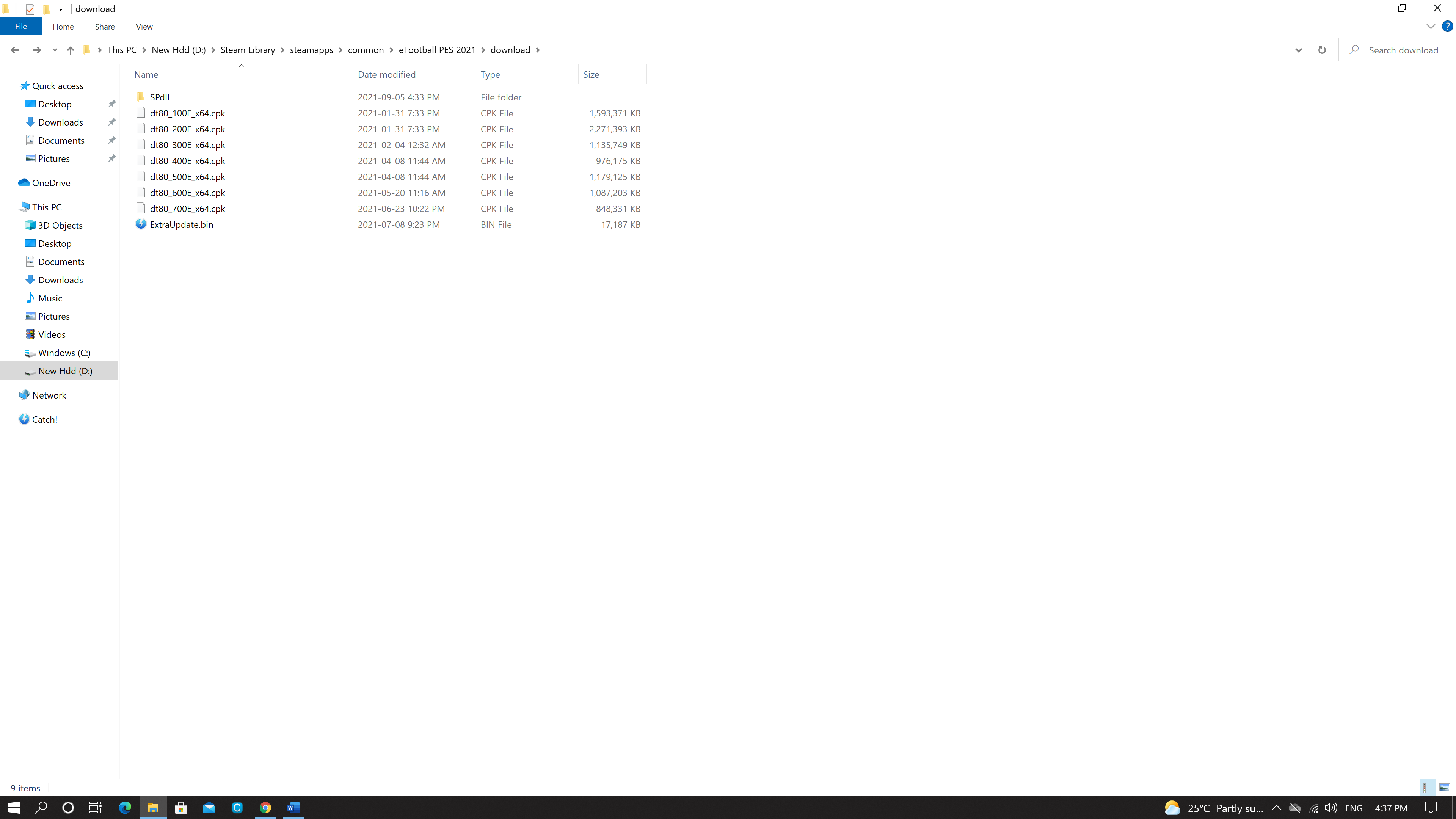Image resolution: width=1456 pixels, height=819 pixels.
Task: Open Customize Quick Access Toolbar dropdown
Action: 61,9
